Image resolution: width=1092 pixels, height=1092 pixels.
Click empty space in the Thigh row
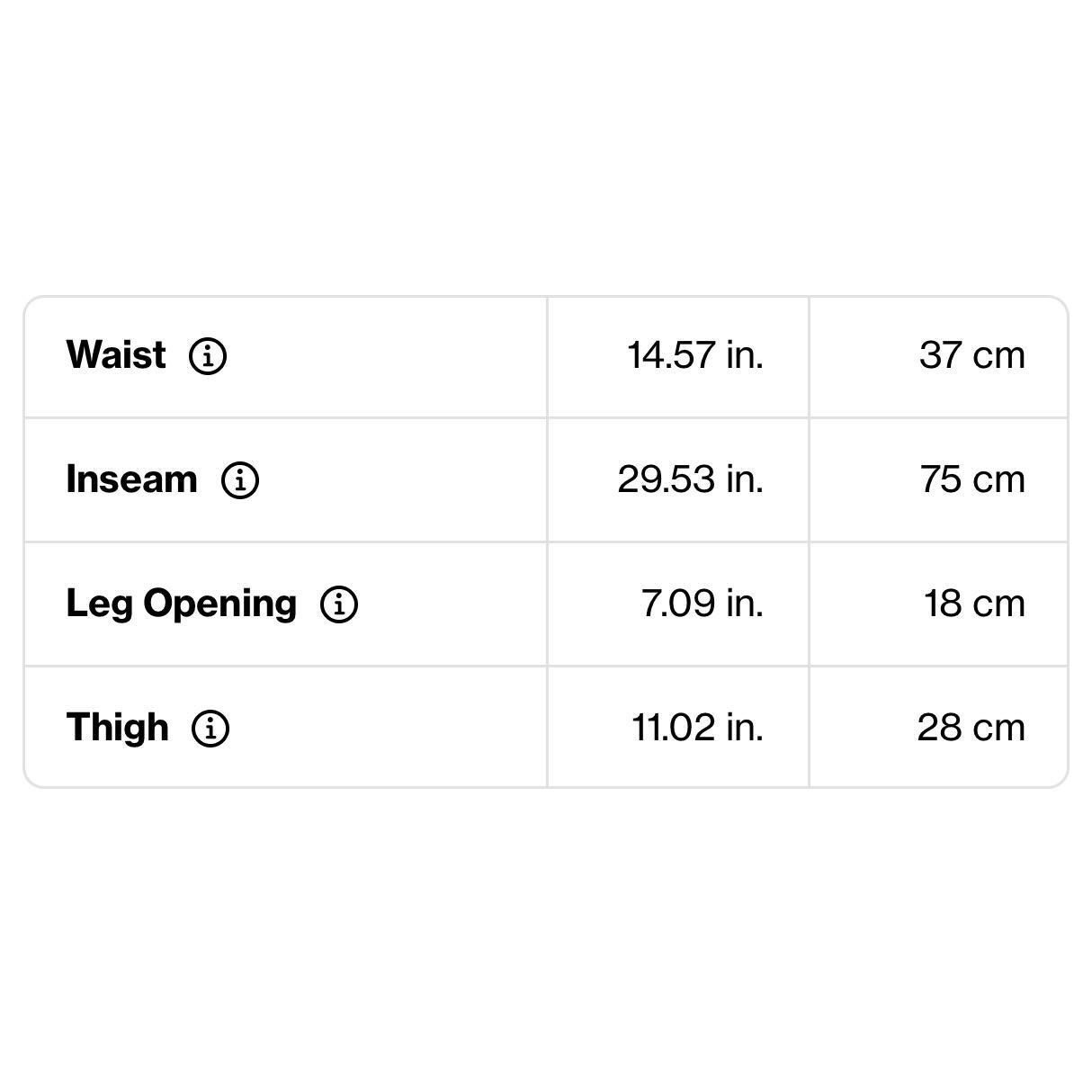387,728
